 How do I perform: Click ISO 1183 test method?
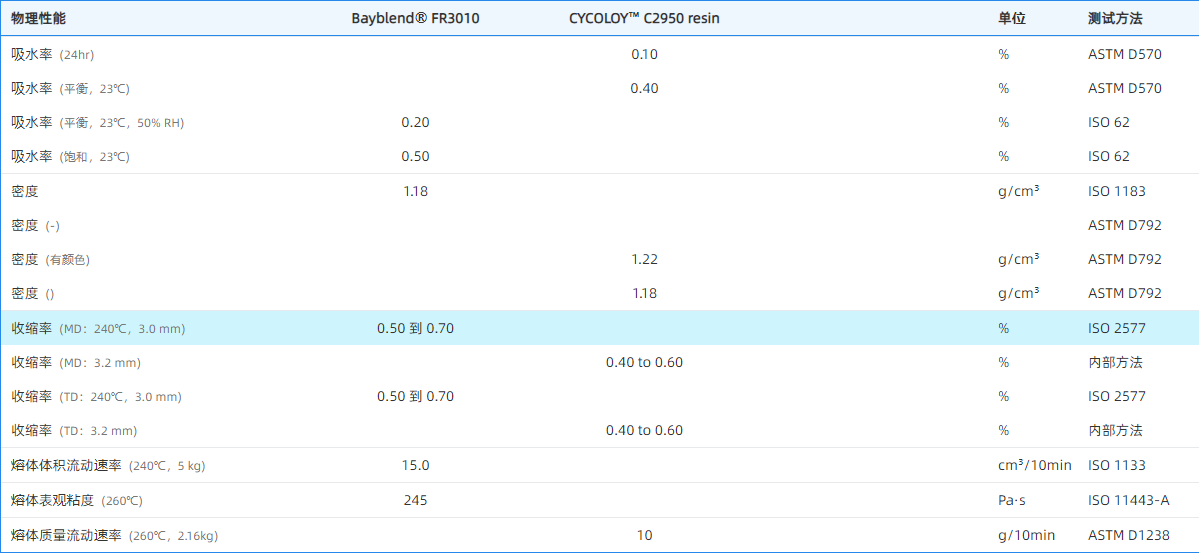pos(1116,191)
